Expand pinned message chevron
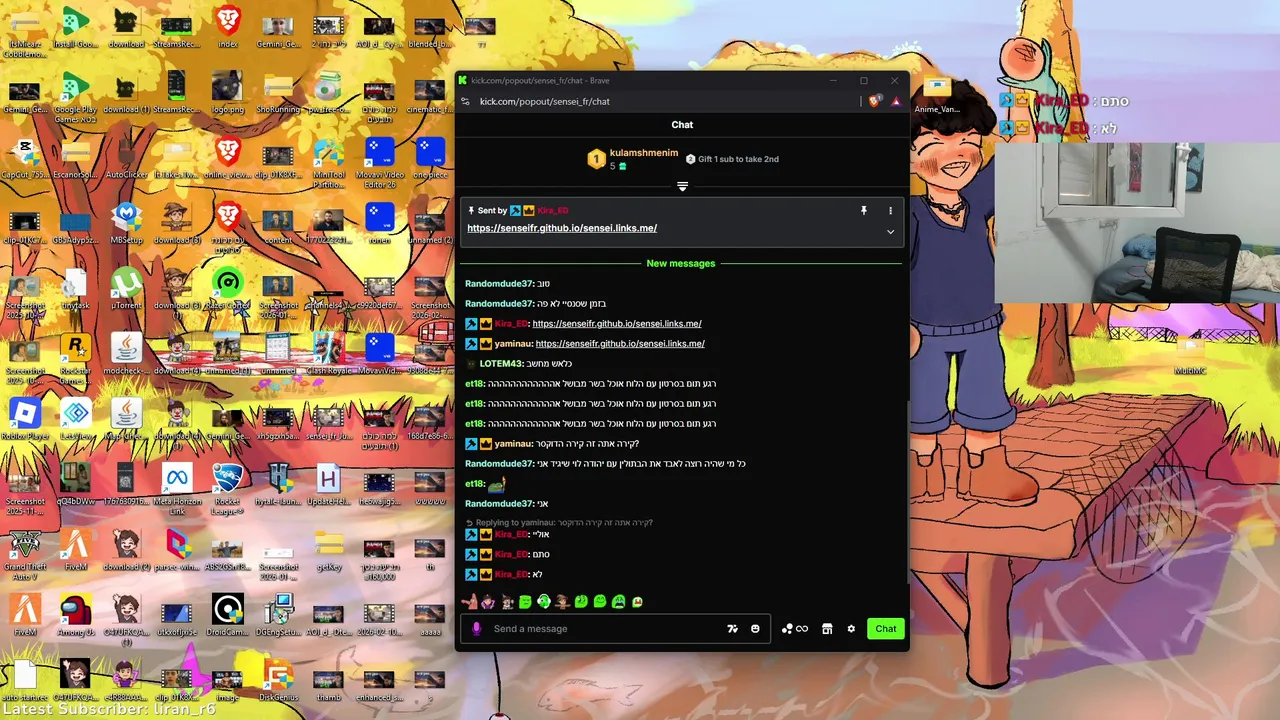 click(x=890, y=232)
